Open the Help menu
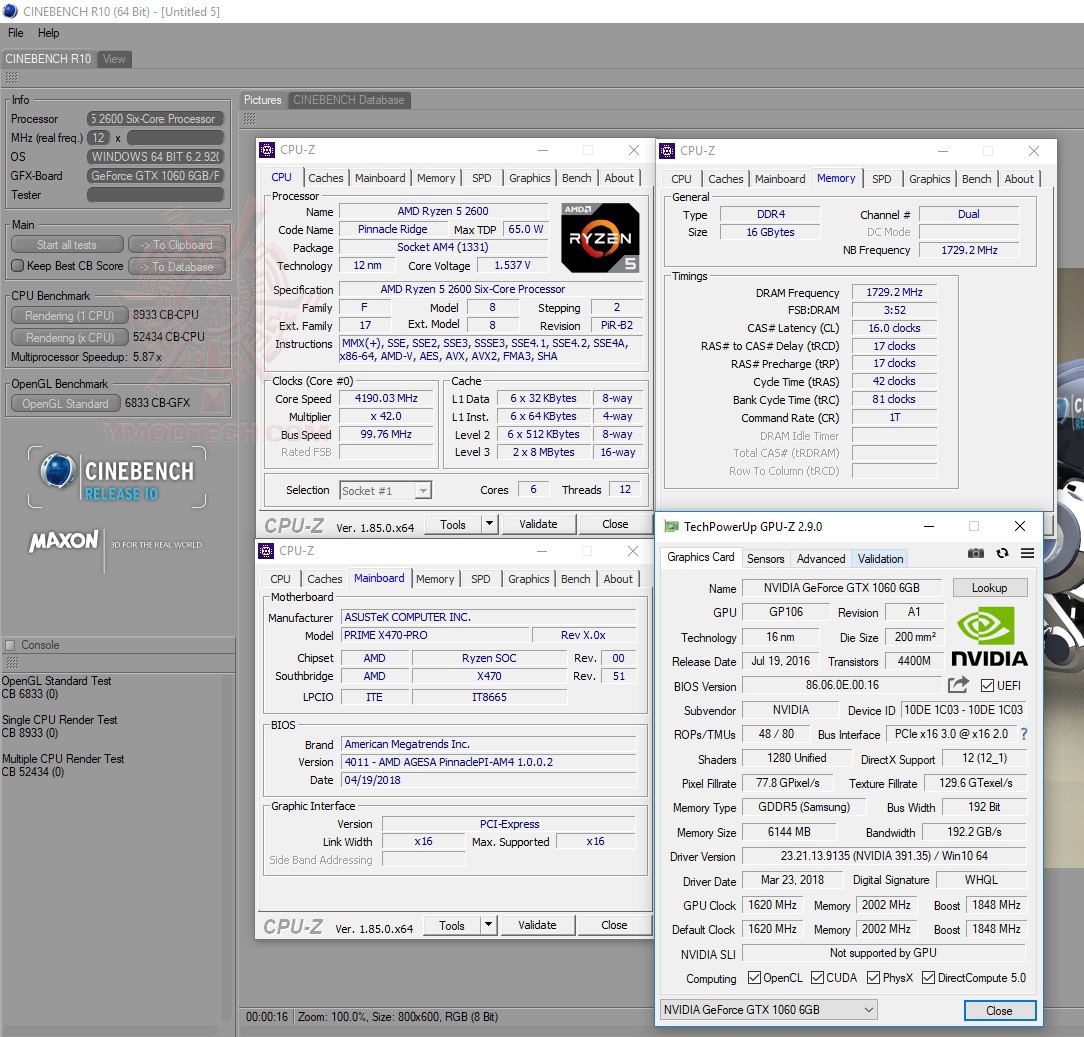Image resolution: width=1084 pixels, height=1037 pixels. (48, 32)
